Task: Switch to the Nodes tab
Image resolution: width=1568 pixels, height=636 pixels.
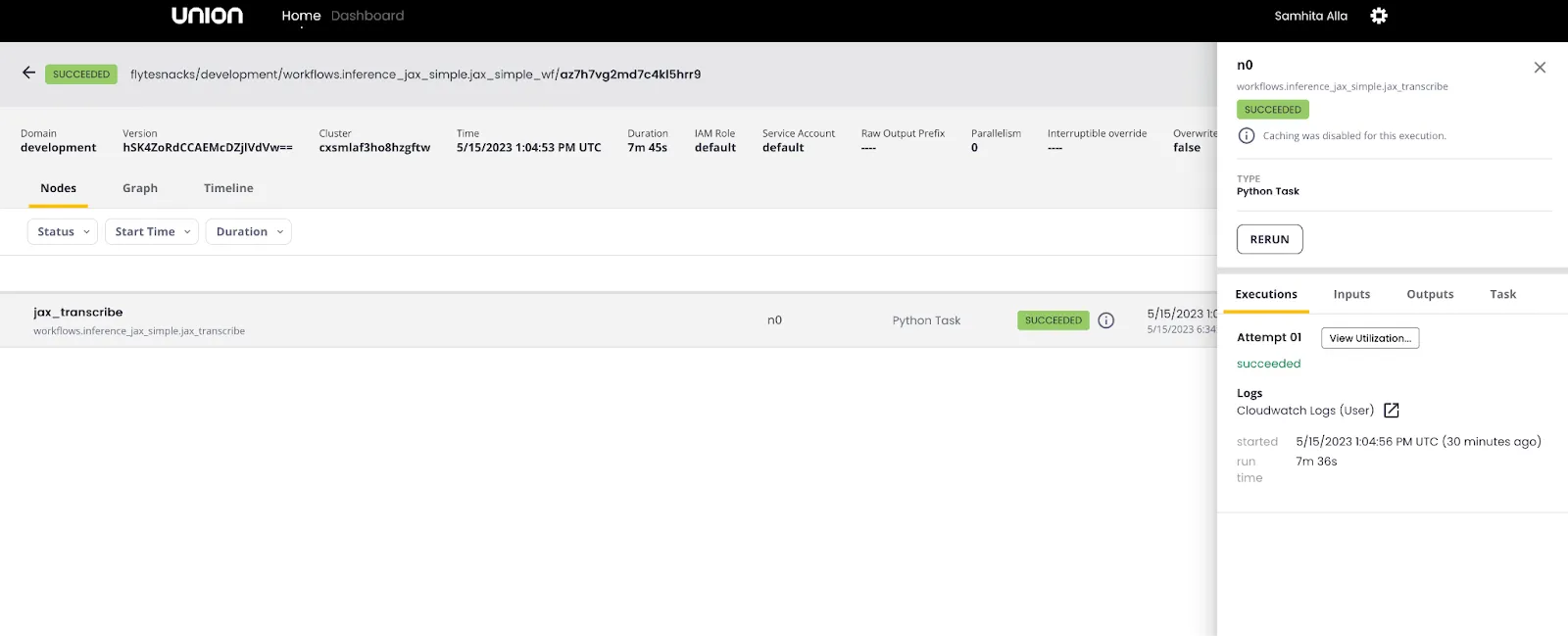Action: pos(59,188)
